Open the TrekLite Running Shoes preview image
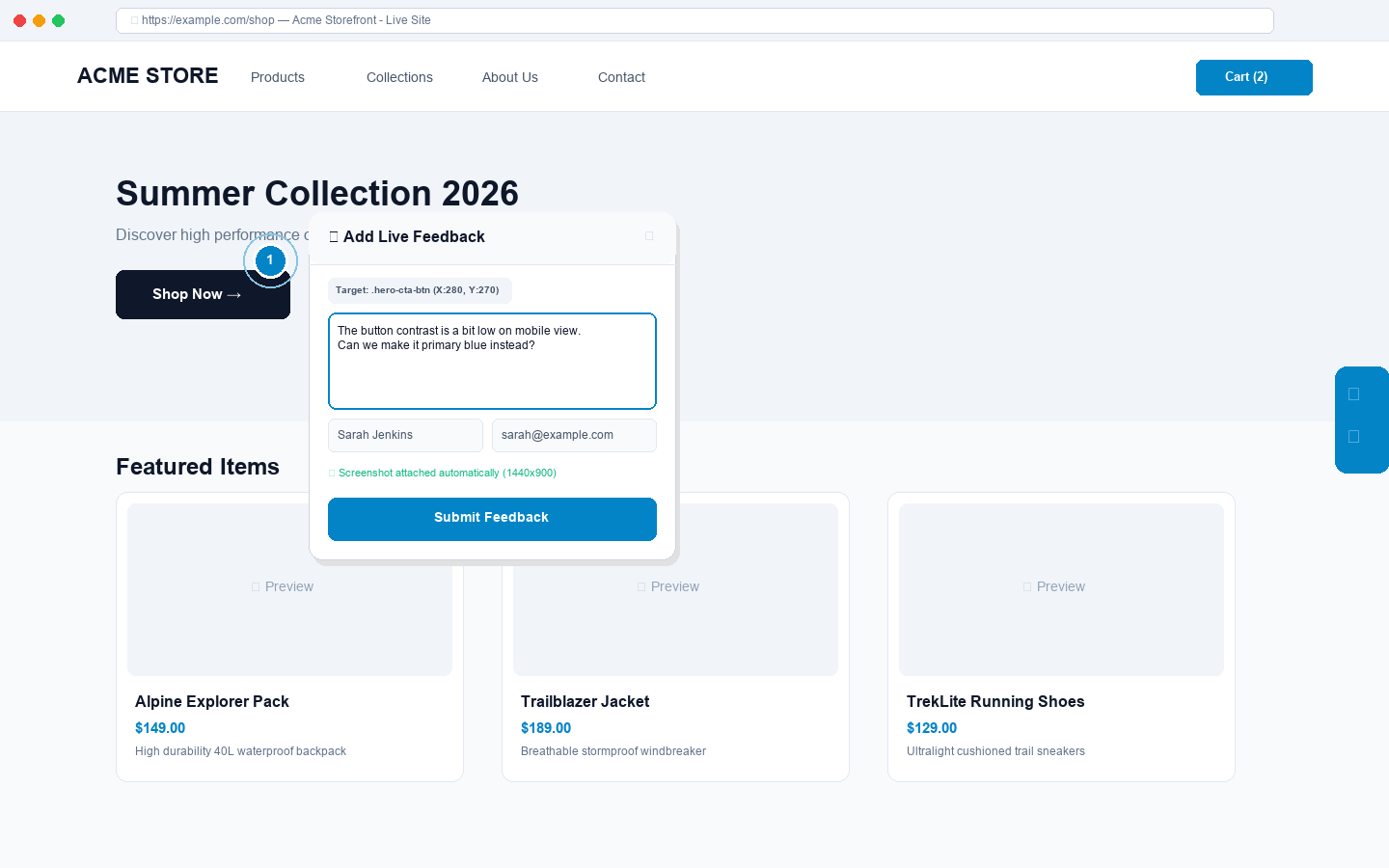Image resolution: width=1389 pixels, height=868 pixels. 1061,589
